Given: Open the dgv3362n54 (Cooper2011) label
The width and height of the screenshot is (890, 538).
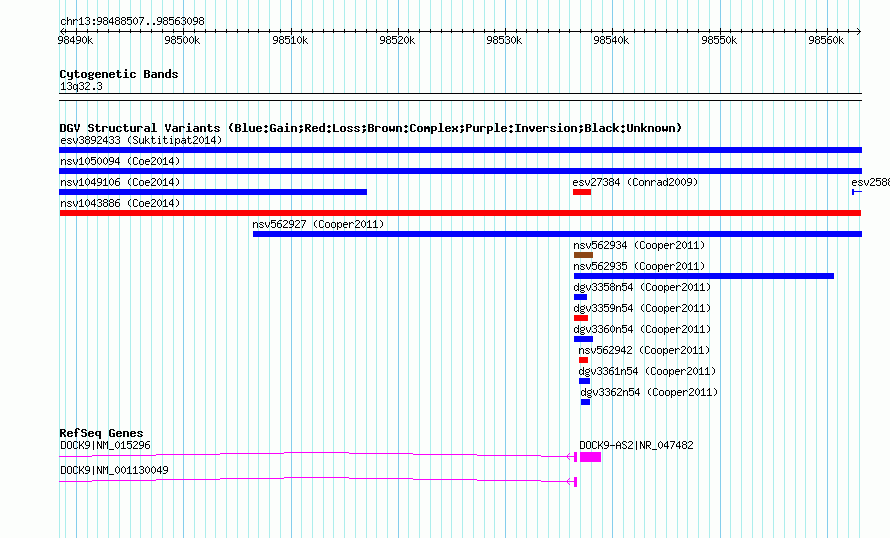Looking at the screenshot, I should (649, 392).
